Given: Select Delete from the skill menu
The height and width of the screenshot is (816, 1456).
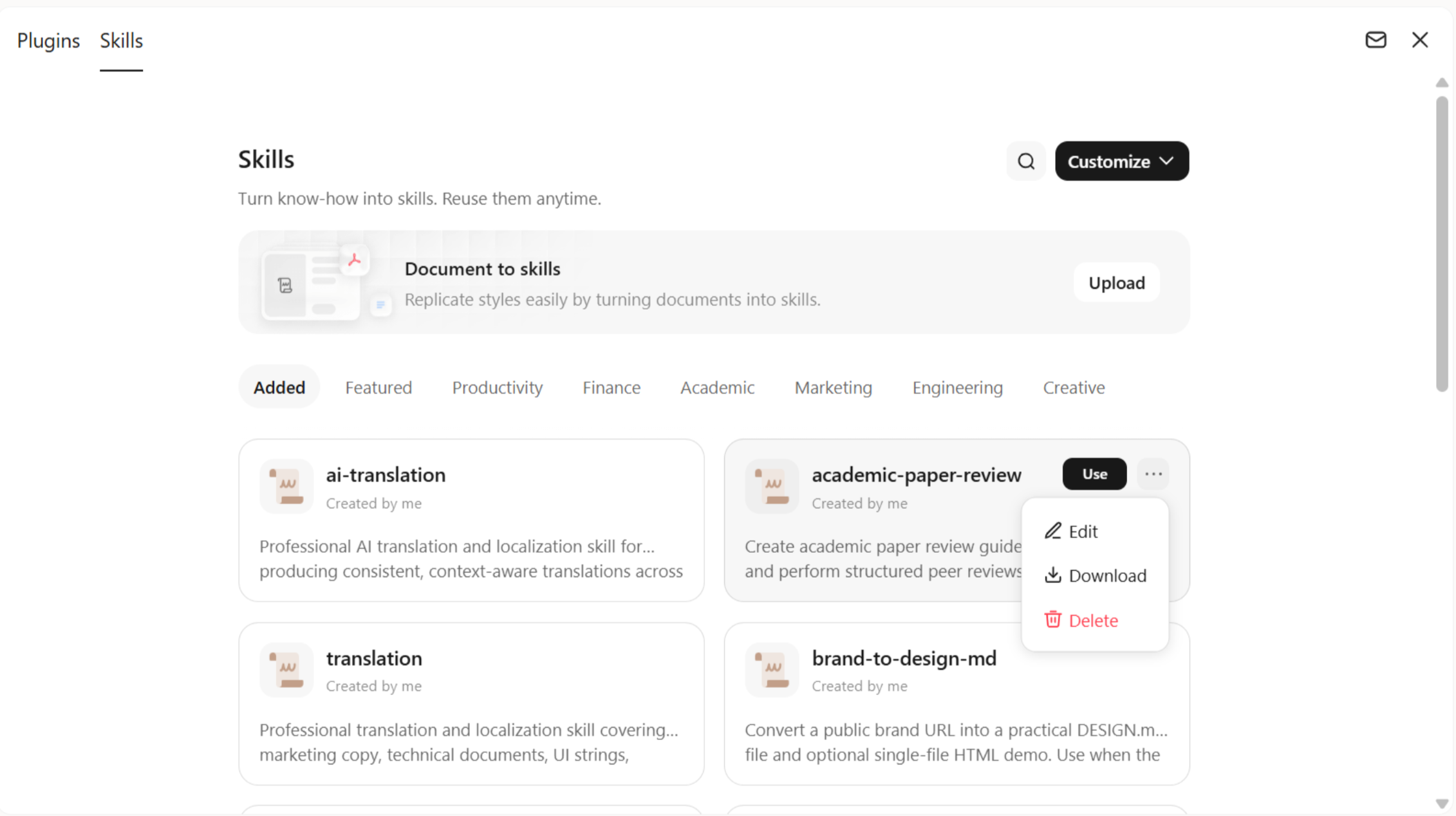Looking at the screenshot, I should 1094,620.
